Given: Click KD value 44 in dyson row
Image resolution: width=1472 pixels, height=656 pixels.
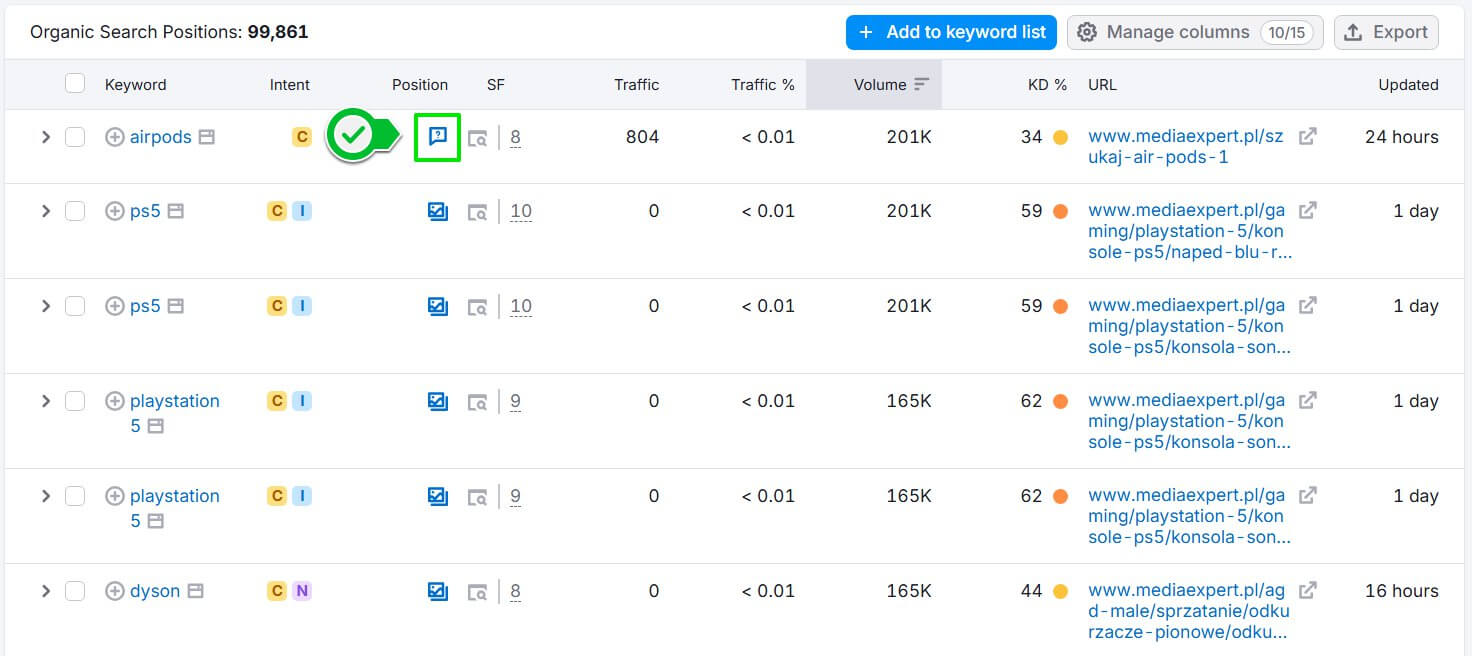Looking at the screenshot, I should coord(1032,591).
